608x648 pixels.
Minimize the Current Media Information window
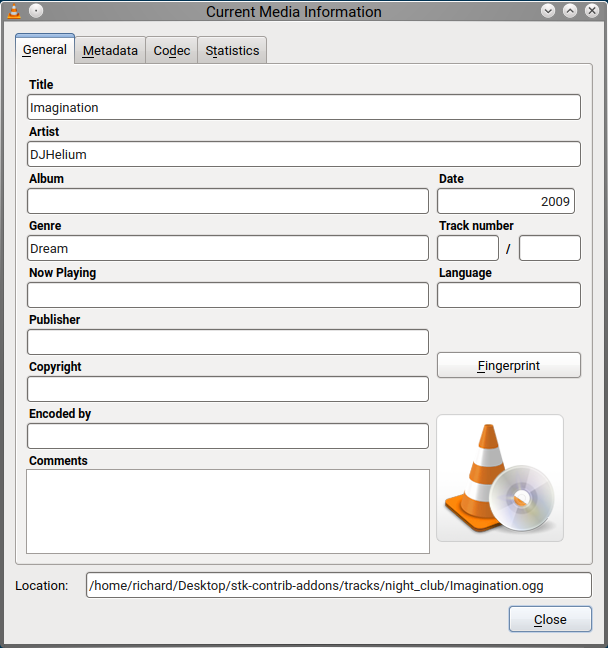548,12
